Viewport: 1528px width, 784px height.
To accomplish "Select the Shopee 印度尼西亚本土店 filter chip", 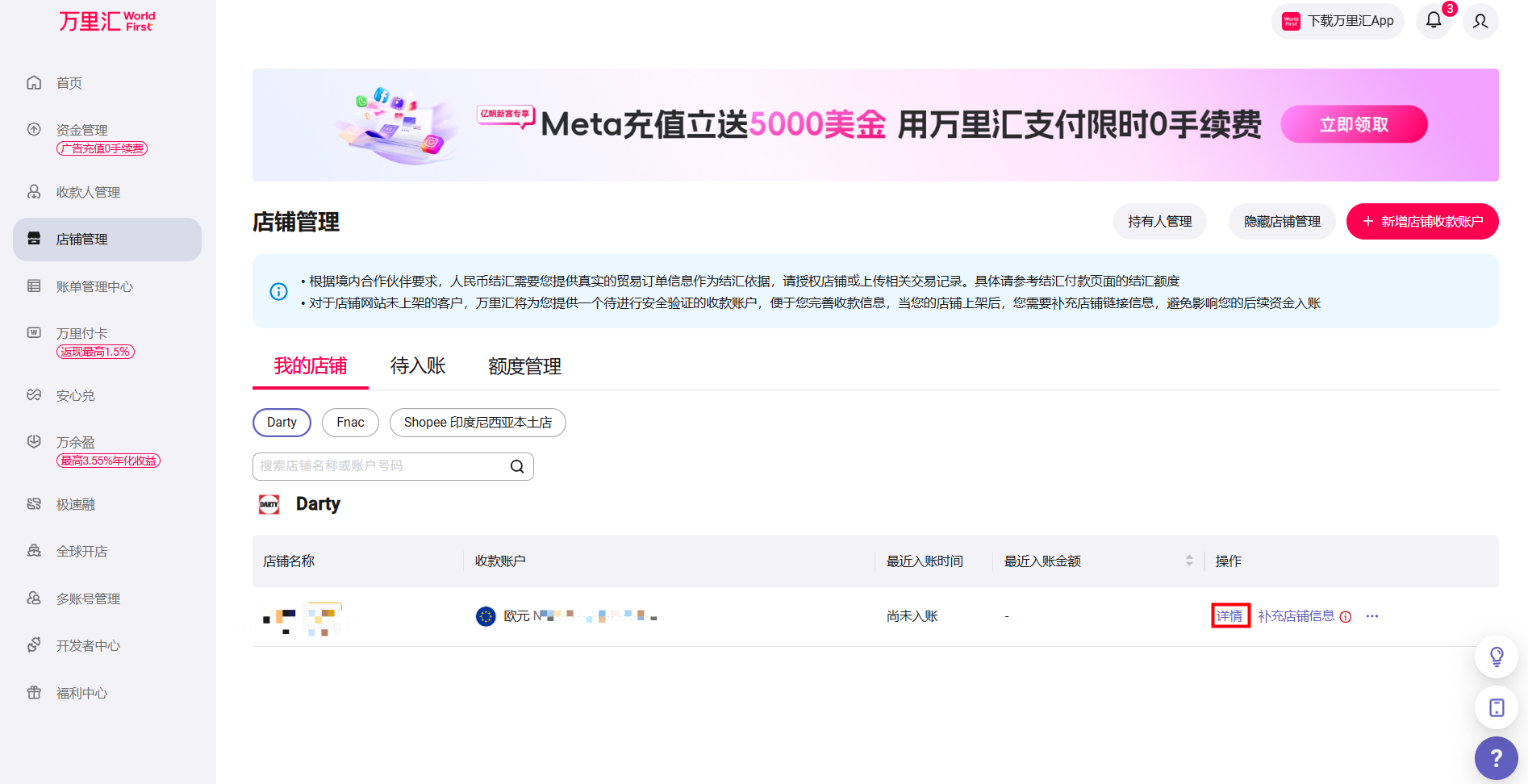I will point(478,423).
